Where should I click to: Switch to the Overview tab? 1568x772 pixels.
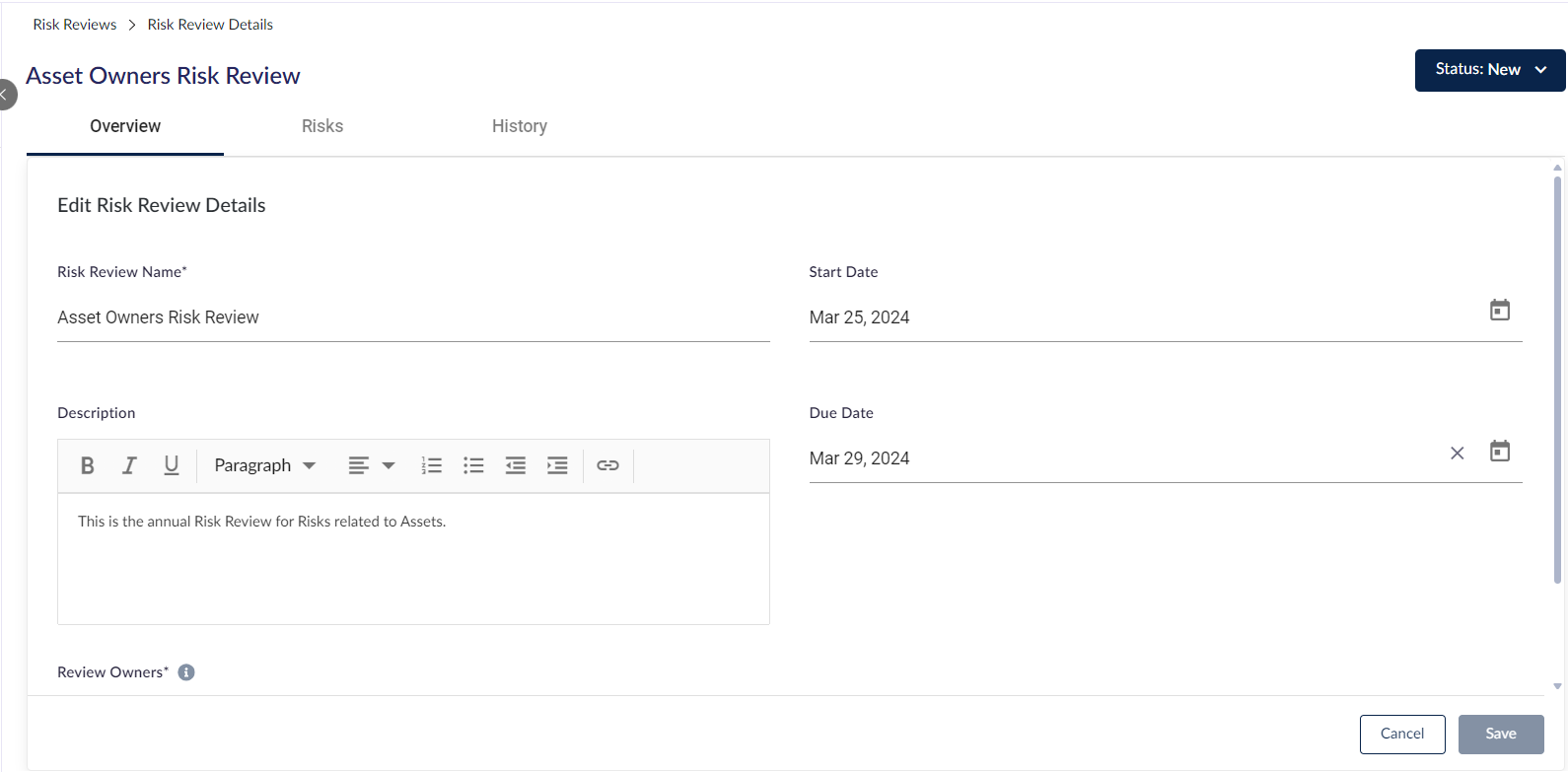tap(125, 127)
